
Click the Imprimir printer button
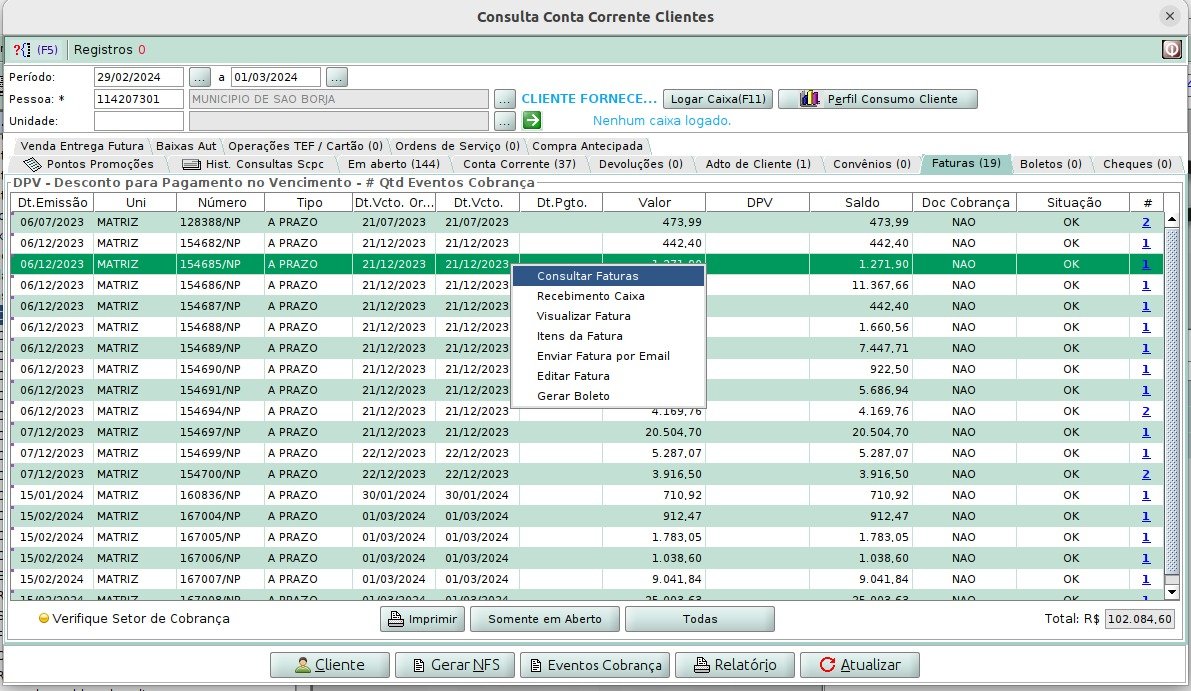tap(422, 619)
